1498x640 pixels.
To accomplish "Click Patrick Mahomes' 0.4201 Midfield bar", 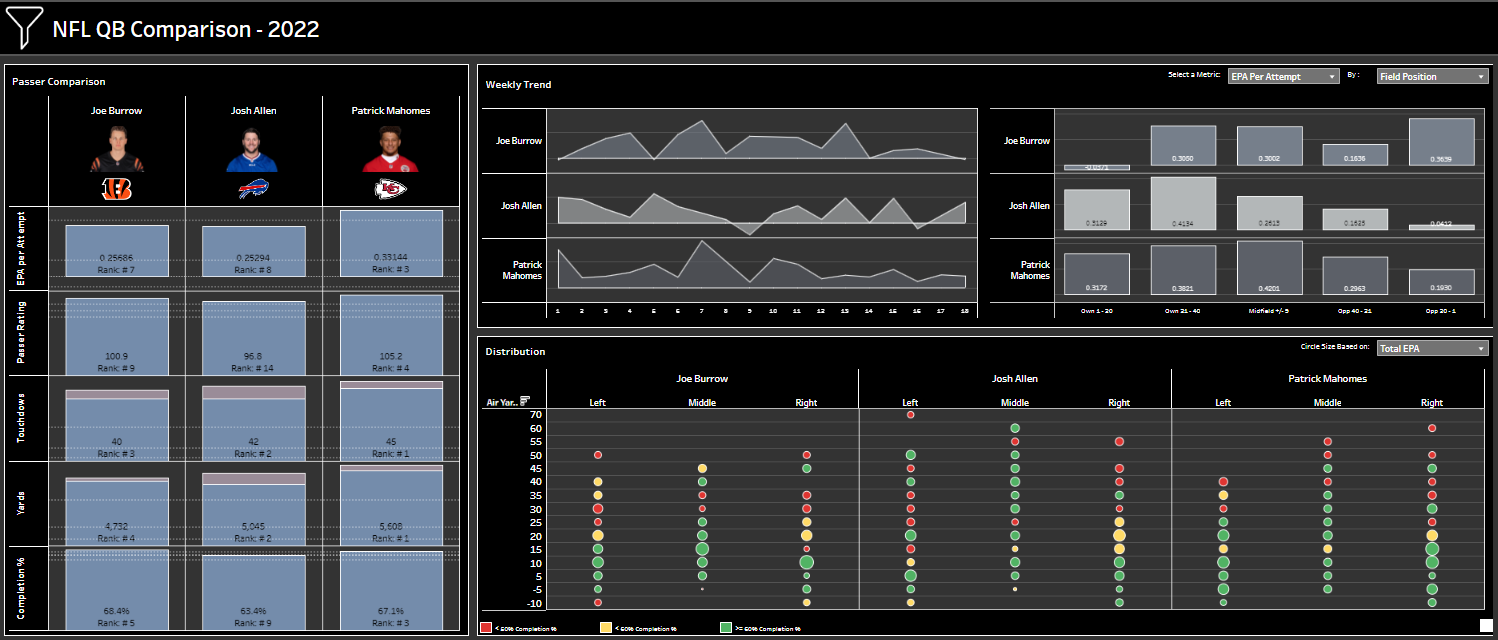I will [1269, 268].
